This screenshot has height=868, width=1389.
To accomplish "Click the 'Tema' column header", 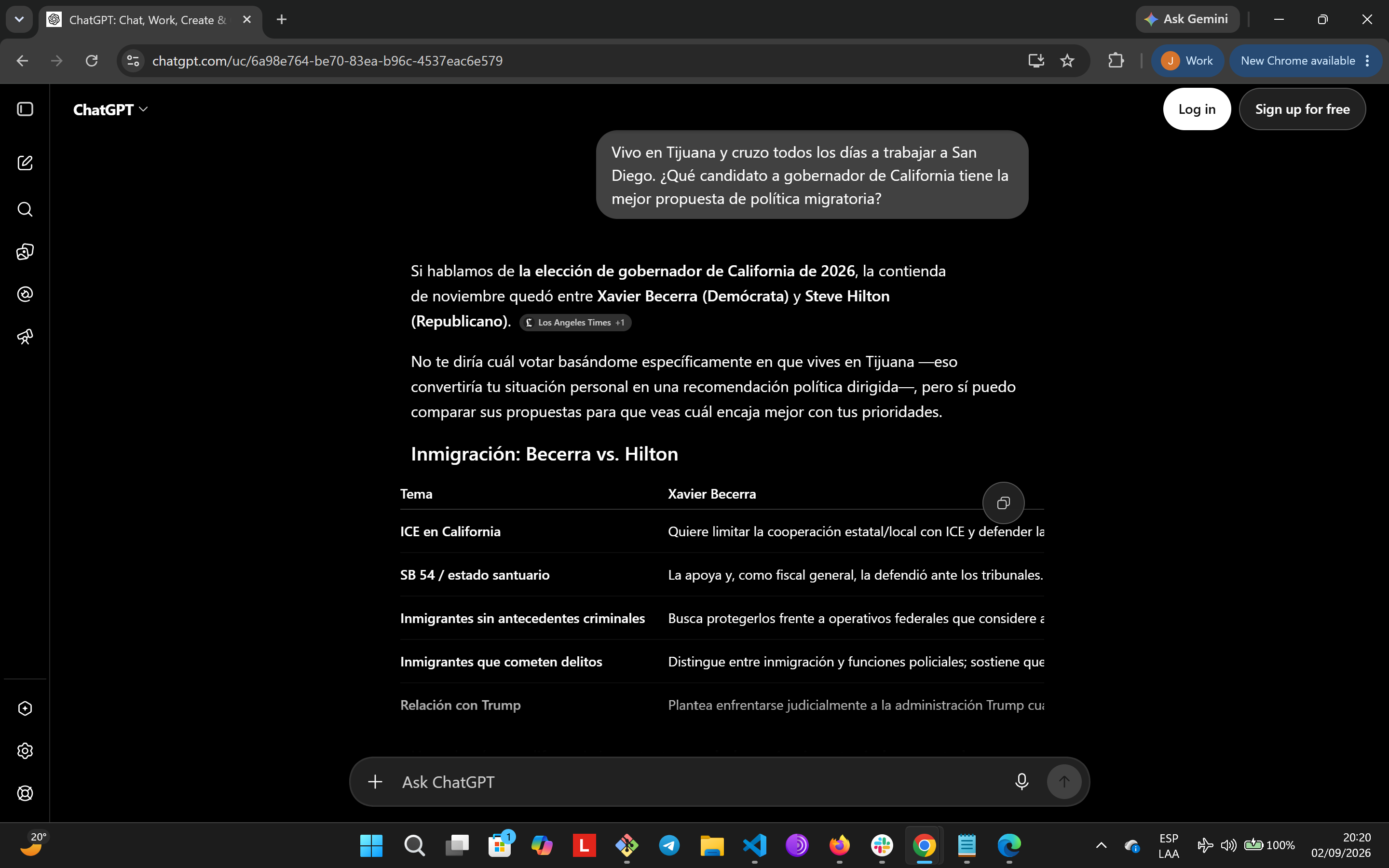I will tap(416, 494).
